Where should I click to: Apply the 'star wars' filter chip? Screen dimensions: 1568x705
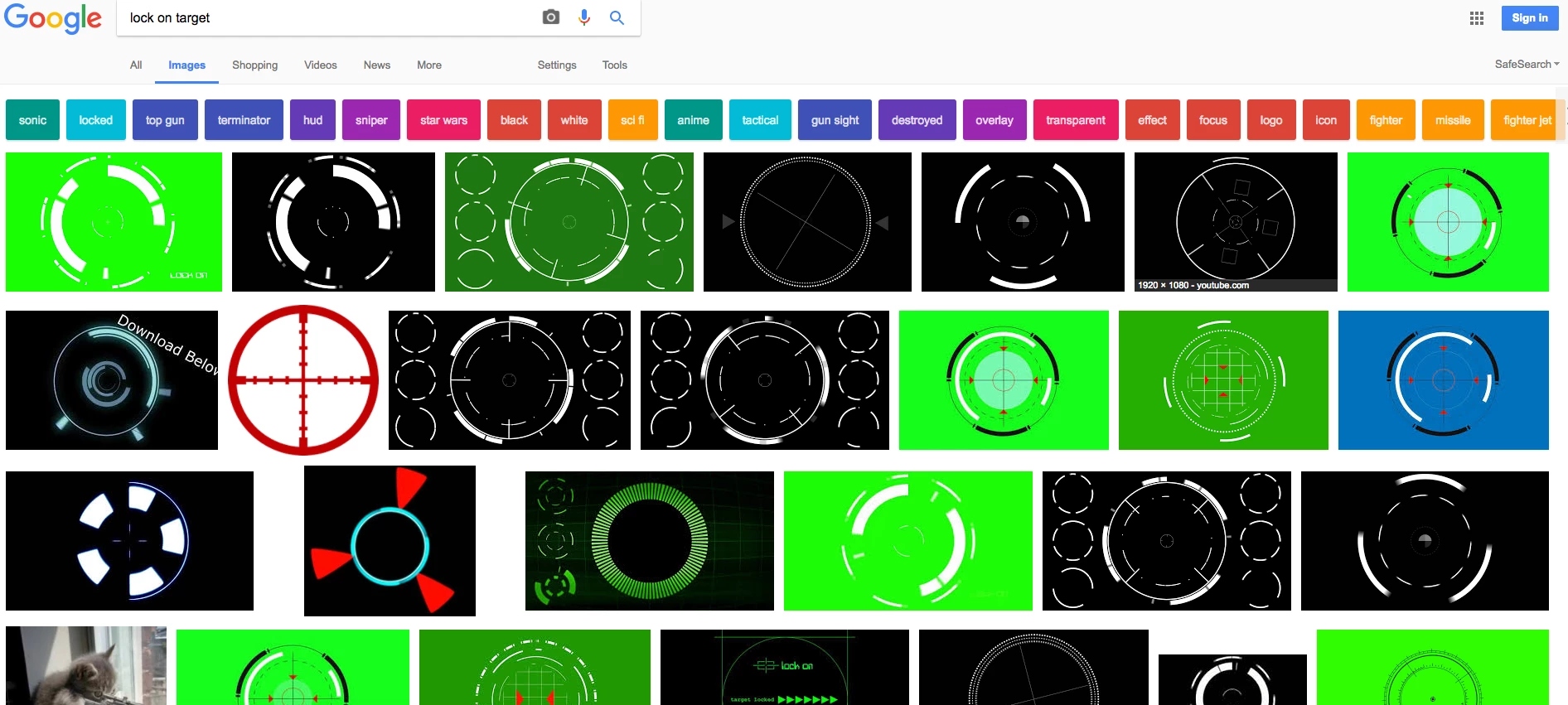[x=444, y=120]
